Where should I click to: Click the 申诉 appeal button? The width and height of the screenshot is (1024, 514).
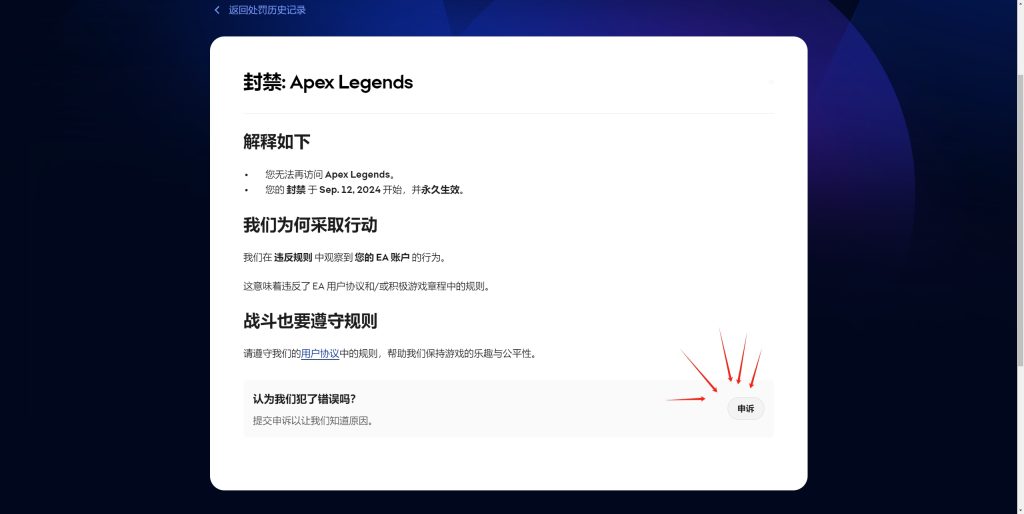pos(746,409)
